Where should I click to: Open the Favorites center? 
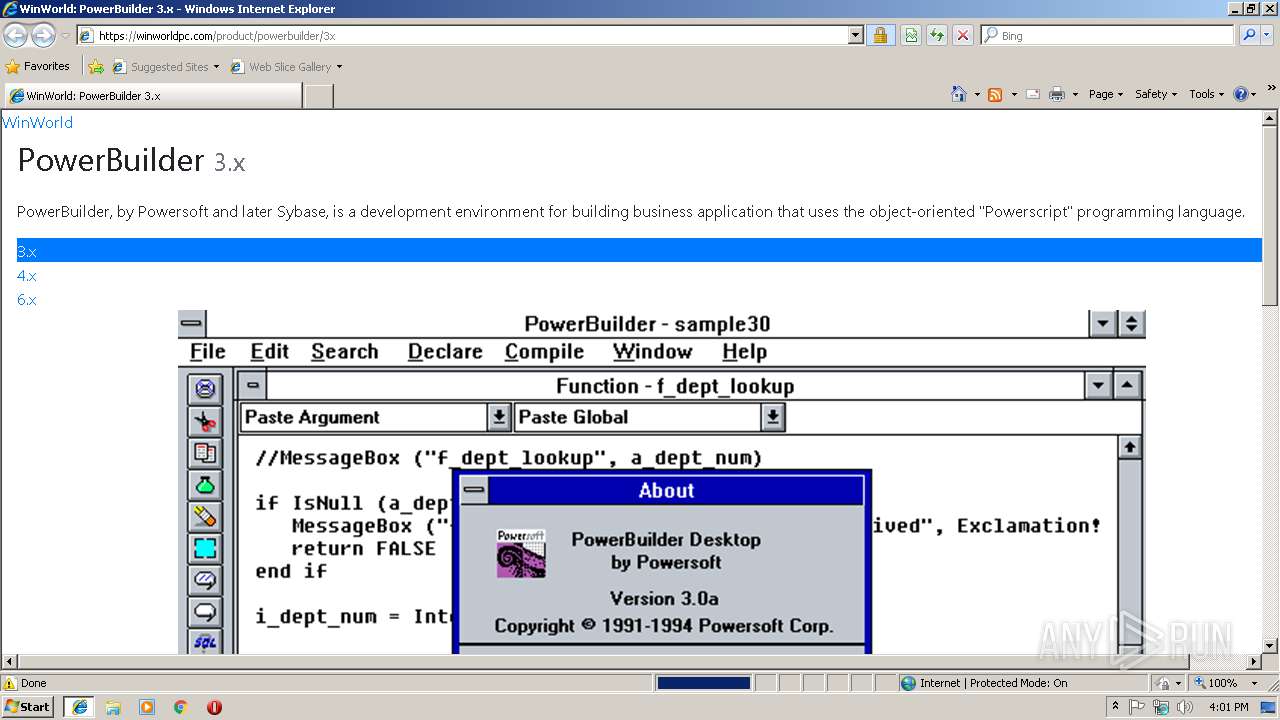[x=38, y=66]
